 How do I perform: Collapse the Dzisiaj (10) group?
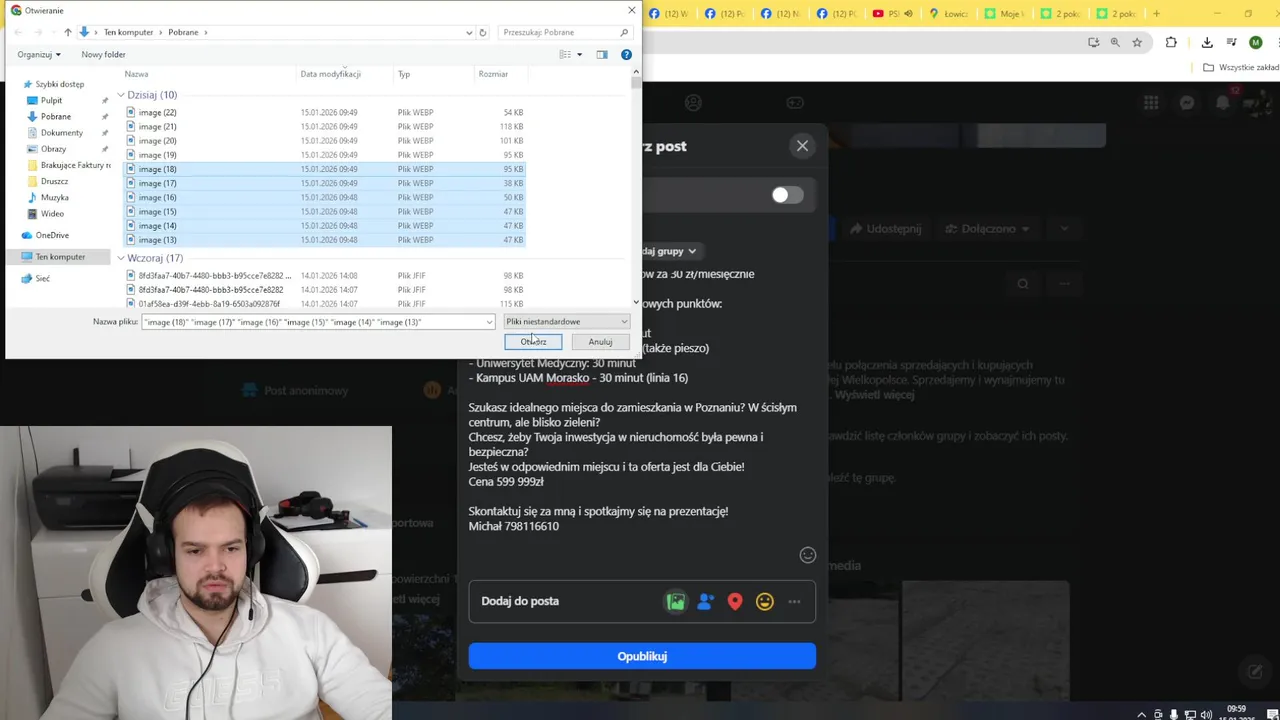click(121, 95)
